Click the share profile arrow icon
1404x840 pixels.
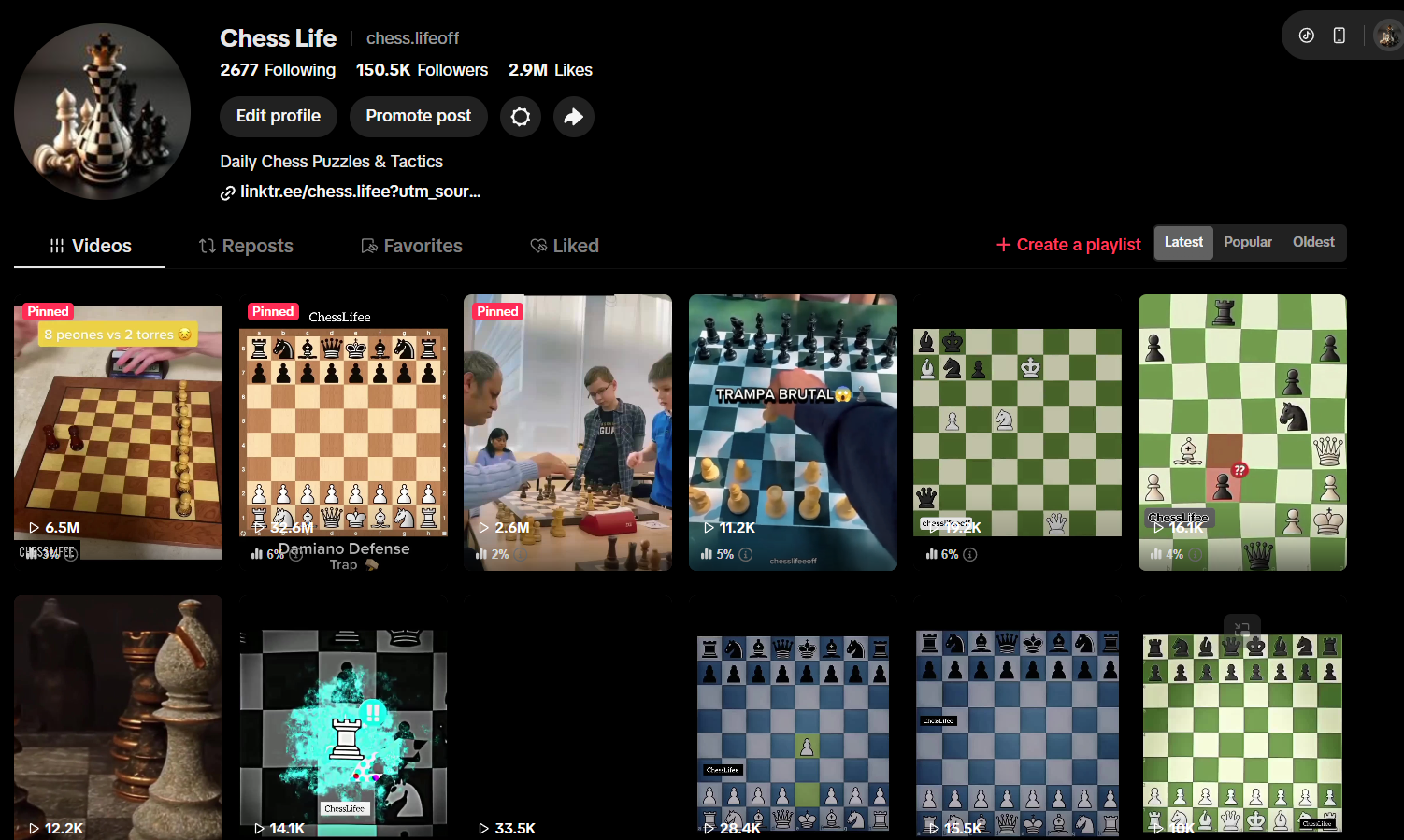[x=574, y=116]
